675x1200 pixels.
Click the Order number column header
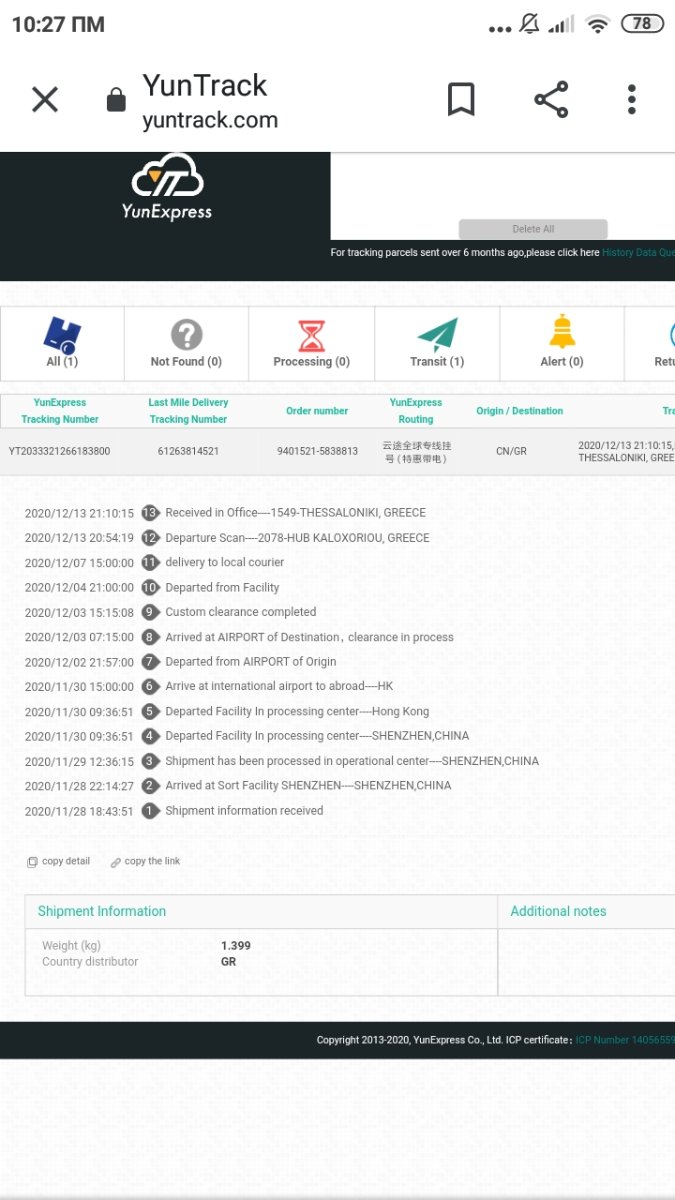317,411
